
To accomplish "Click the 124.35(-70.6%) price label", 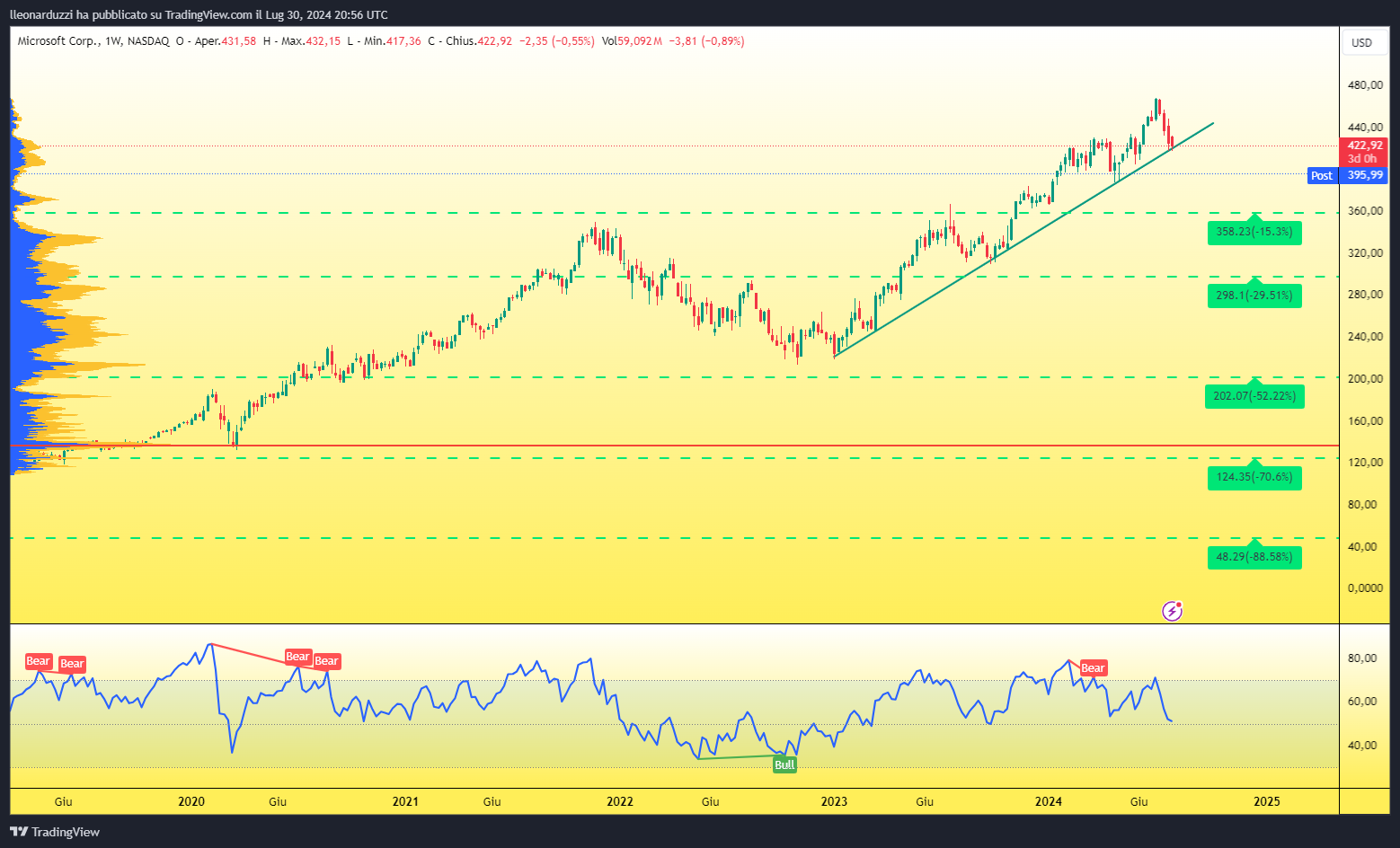I will pyautogui.click(x=1254, y=477).
